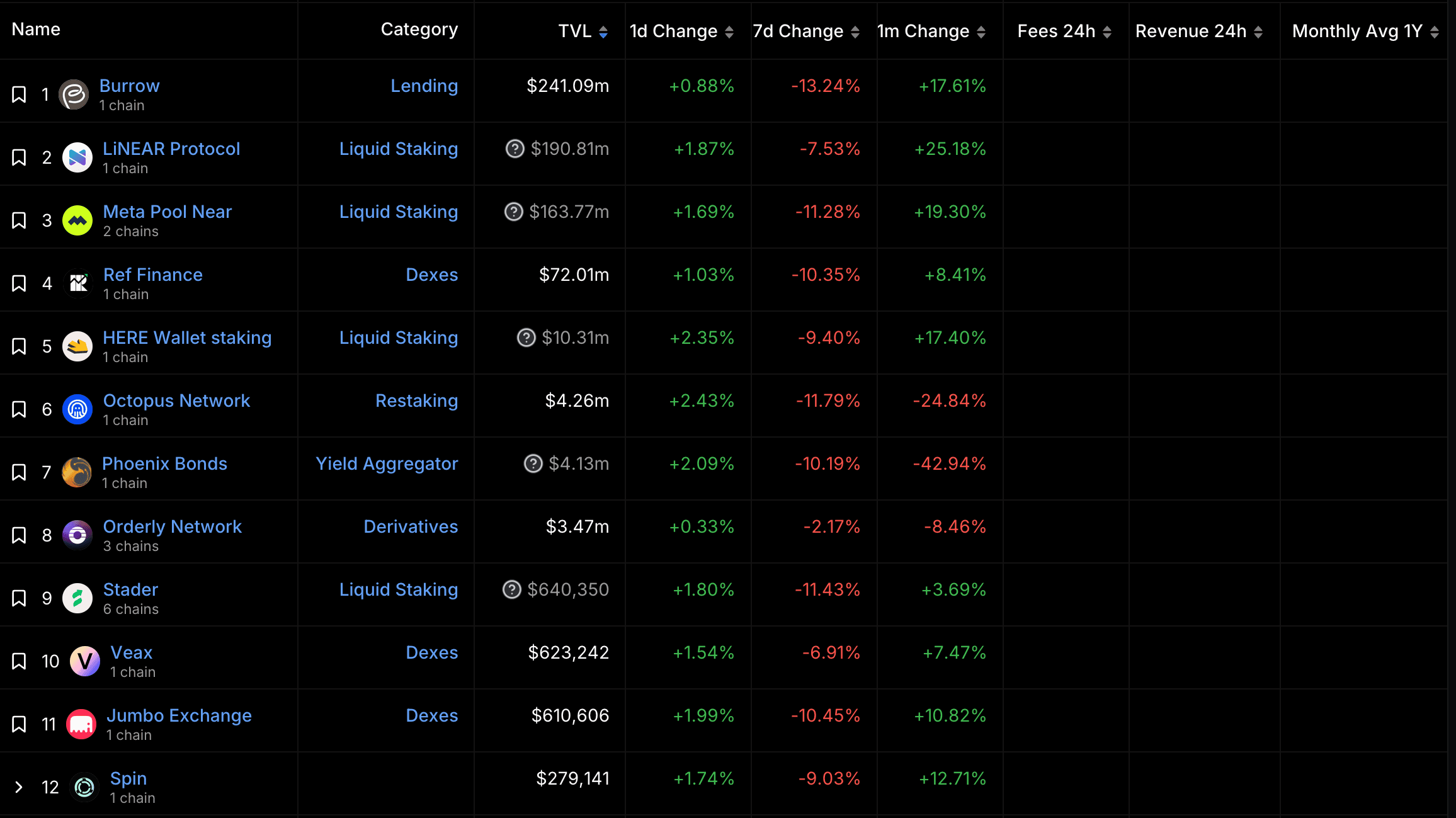Open the Veax protocol page

tap(132, 652)
